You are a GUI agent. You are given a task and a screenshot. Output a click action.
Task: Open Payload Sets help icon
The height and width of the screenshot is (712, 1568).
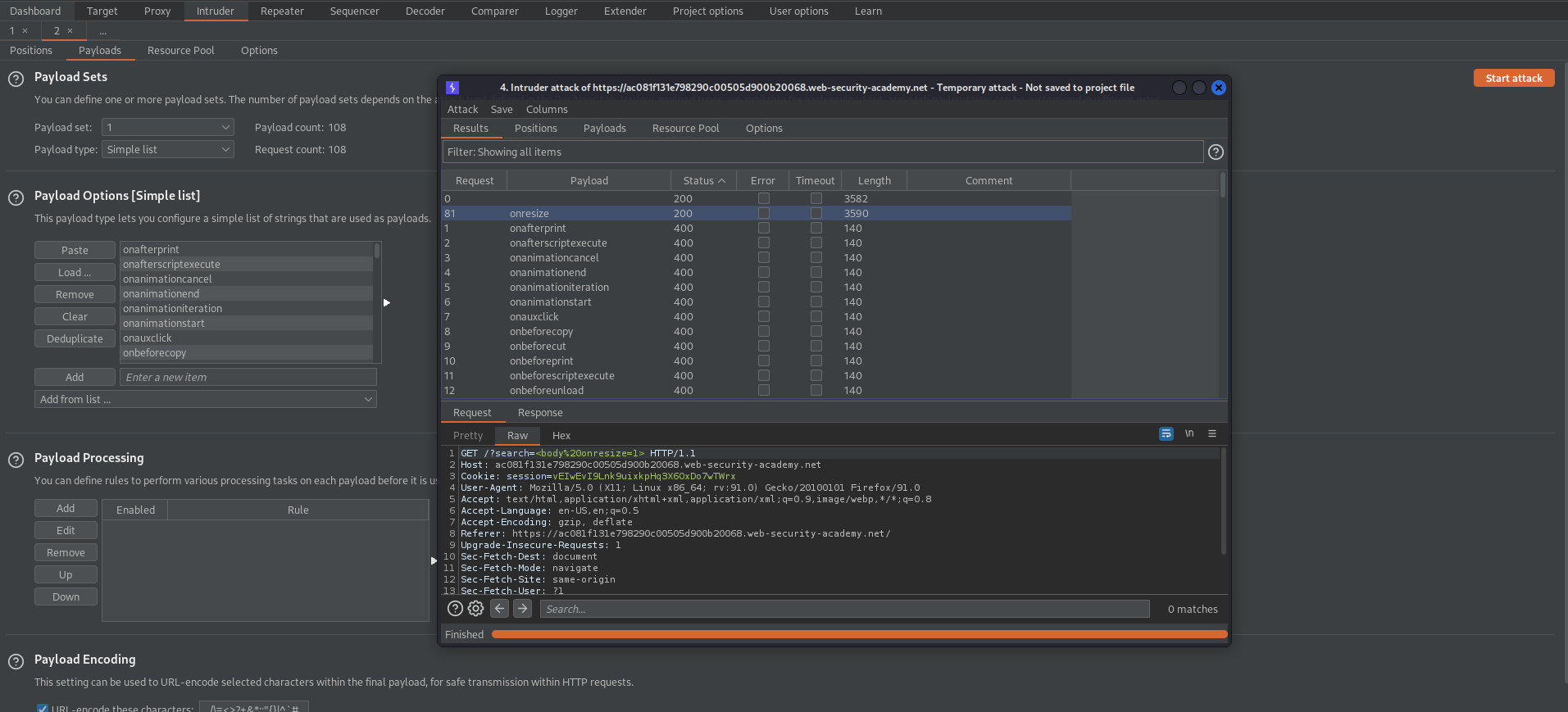click(x=16, y=79)
